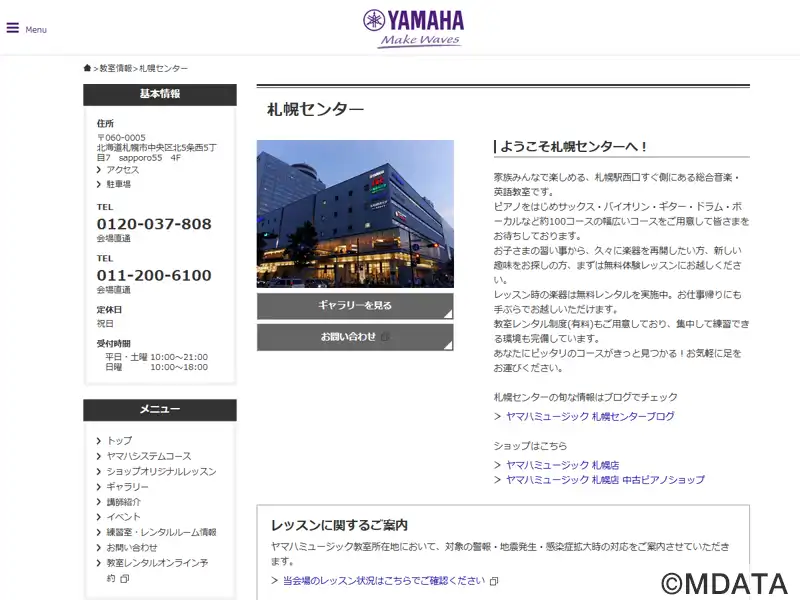Select お問い合わせ in the sidebar menu

click(x=132, y=547)
